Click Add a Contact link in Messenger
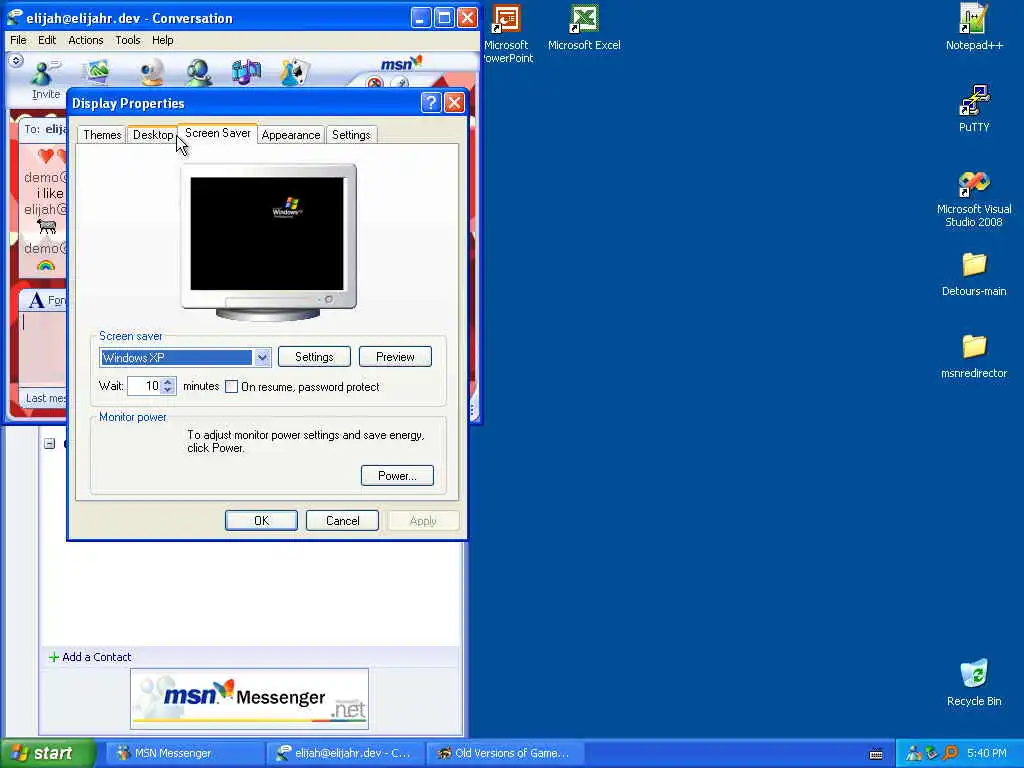 (x=90, y=657)
